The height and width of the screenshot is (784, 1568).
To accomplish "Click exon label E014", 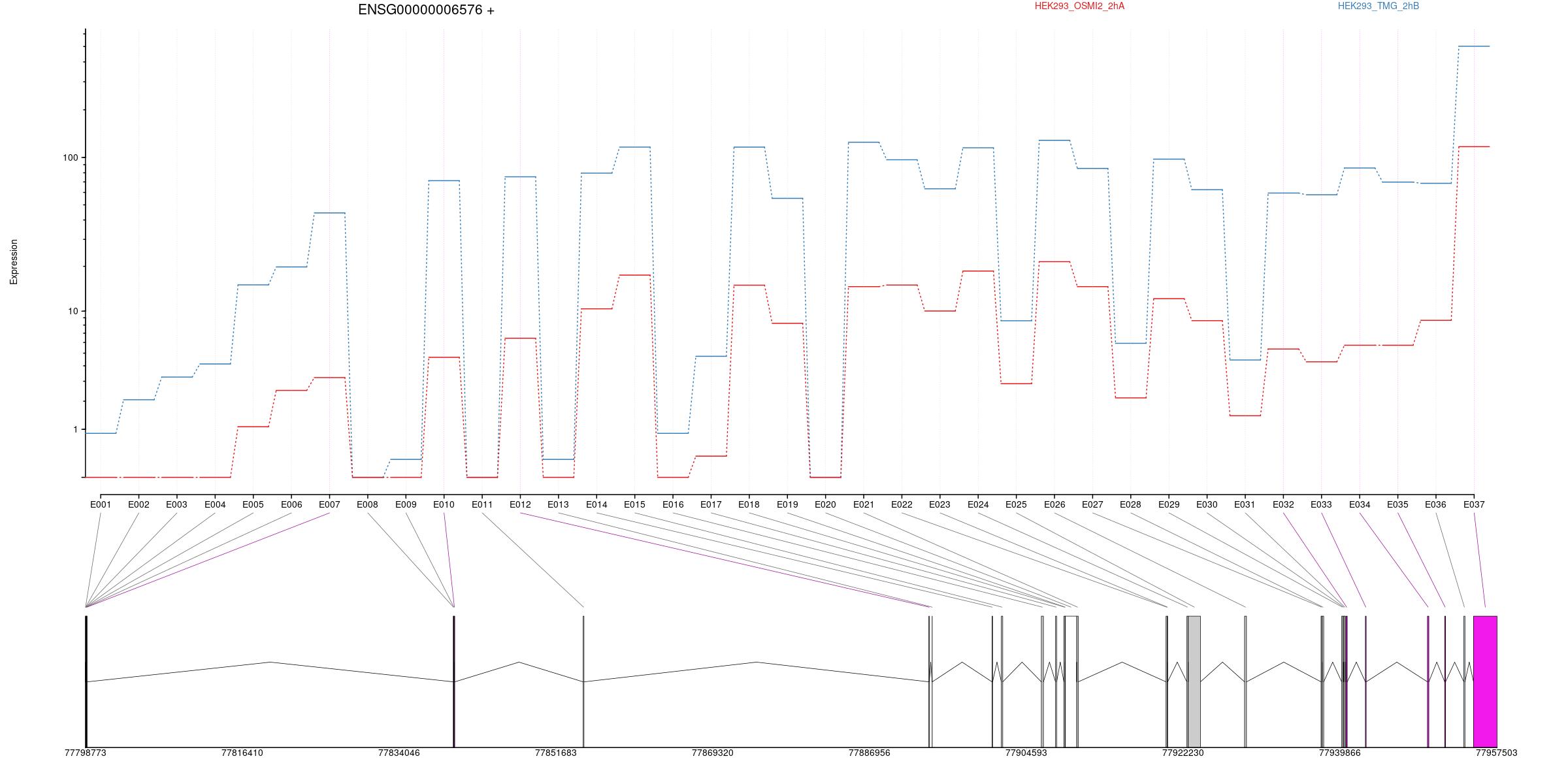I will 596,504.
